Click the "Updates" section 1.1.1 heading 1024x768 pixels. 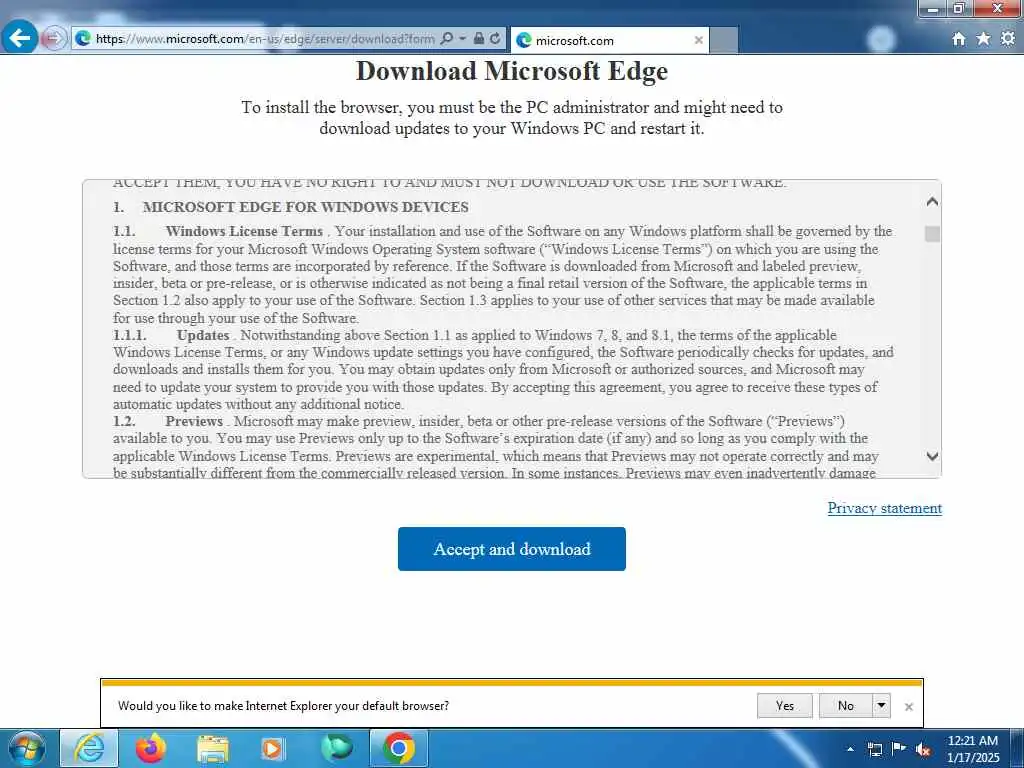[x=203, y=335]
